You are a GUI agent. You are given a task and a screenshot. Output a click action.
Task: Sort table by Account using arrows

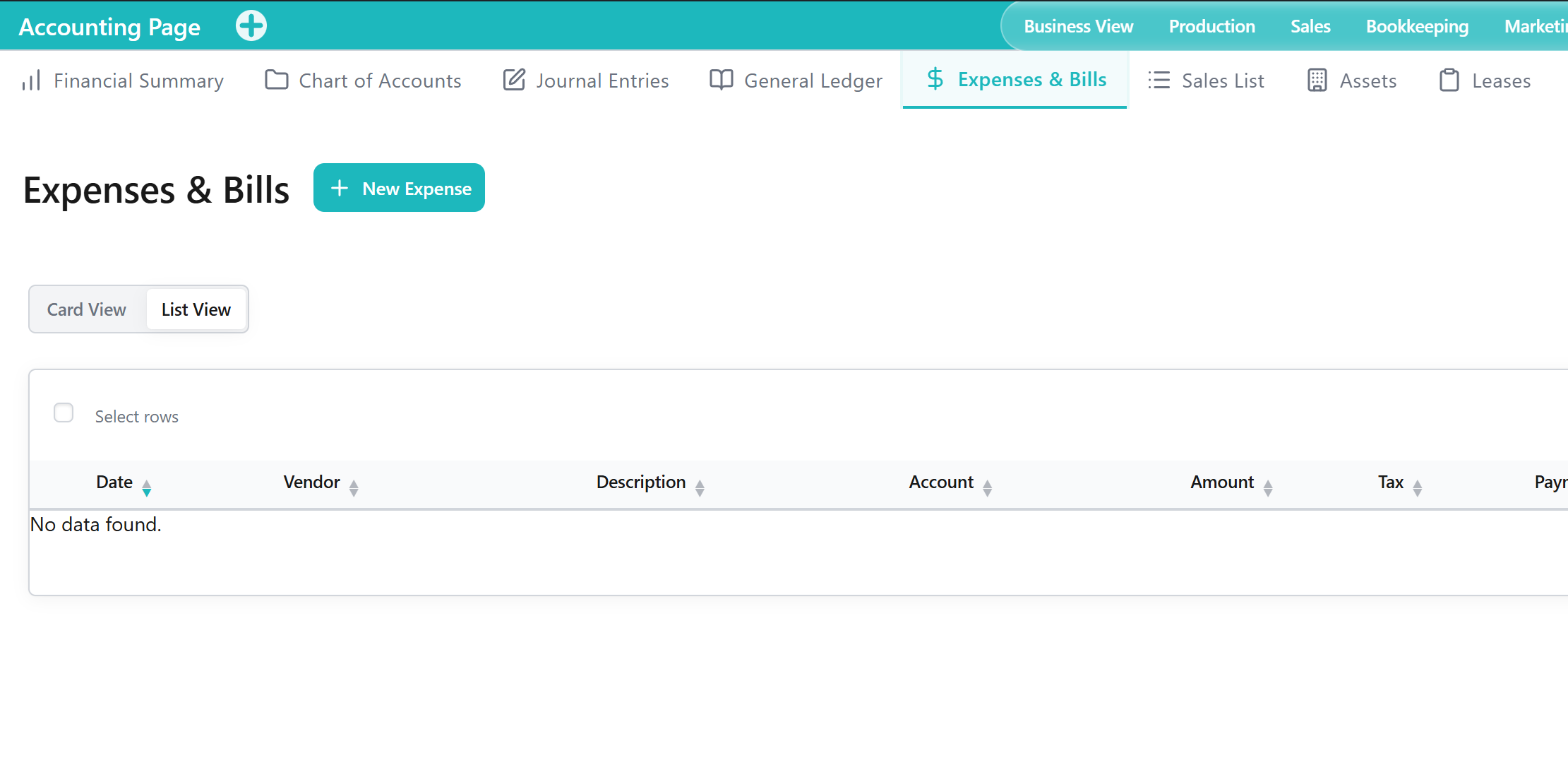(987, 487)
